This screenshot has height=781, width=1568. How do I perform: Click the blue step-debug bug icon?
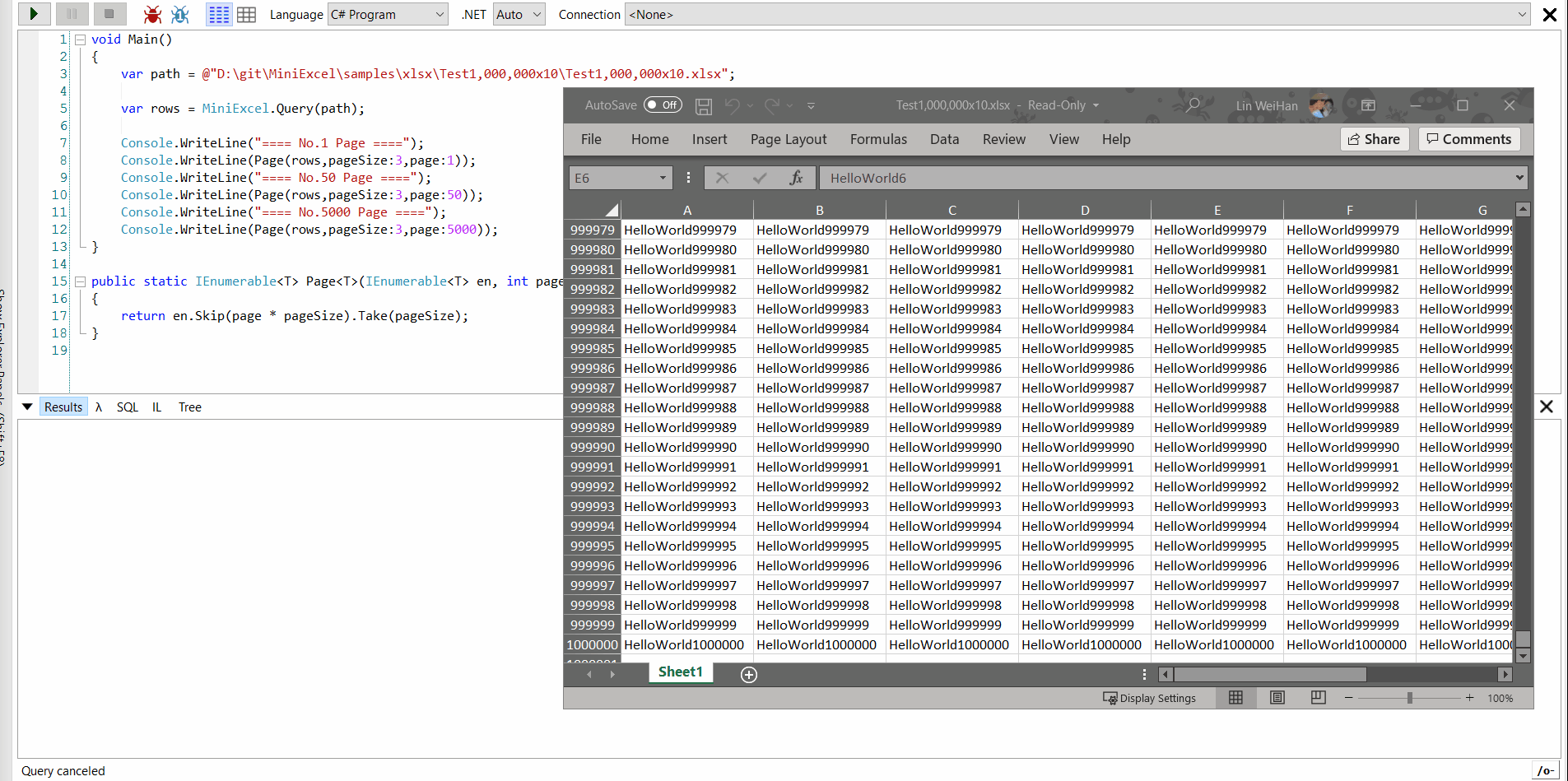point(180,14)
